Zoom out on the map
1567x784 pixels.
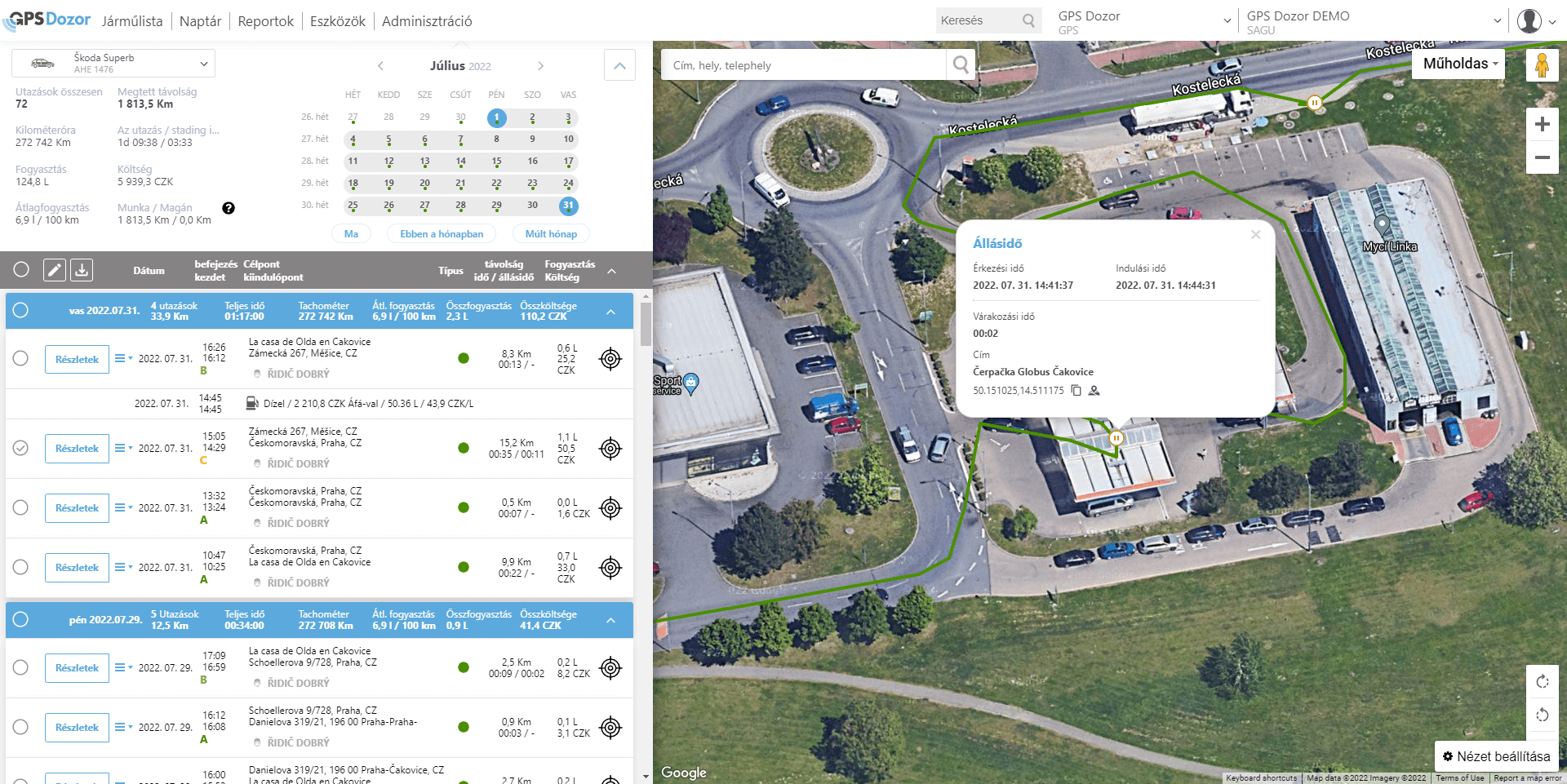click(1542, 157)
